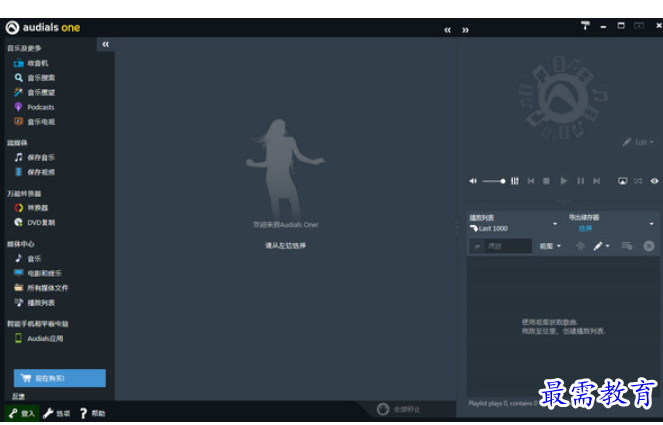This screenshot has width=663, height=425.
Task: Click the dotted panel splitter handle
Action: (457, 227)
